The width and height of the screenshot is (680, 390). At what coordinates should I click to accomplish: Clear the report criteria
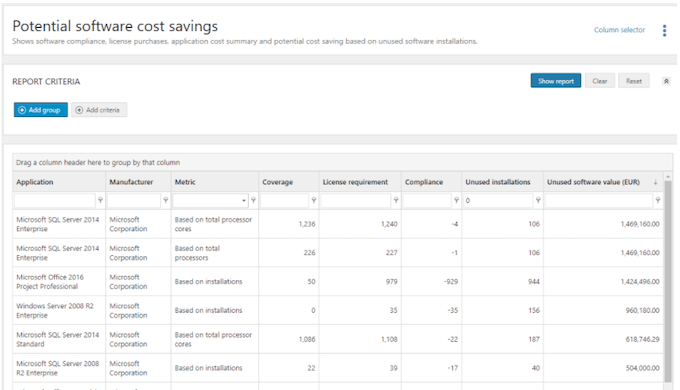pos(600,81)
